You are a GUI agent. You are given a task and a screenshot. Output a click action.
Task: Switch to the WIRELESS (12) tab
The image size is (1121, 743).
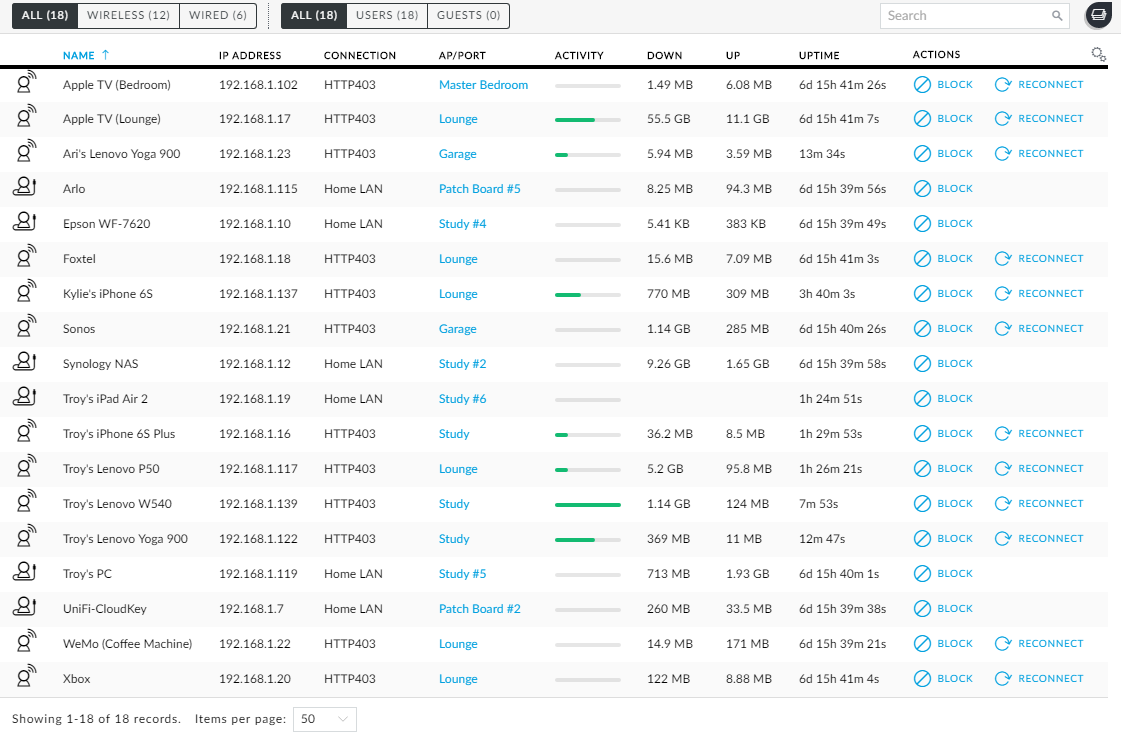127,15
